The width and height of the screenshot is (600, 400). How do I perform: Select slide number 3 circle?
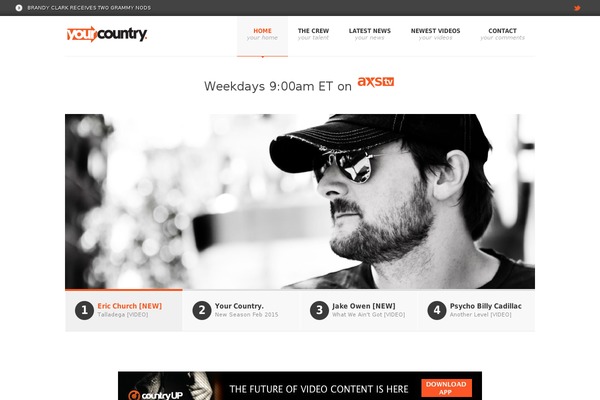pyautogui.click(x=320, y=310)
